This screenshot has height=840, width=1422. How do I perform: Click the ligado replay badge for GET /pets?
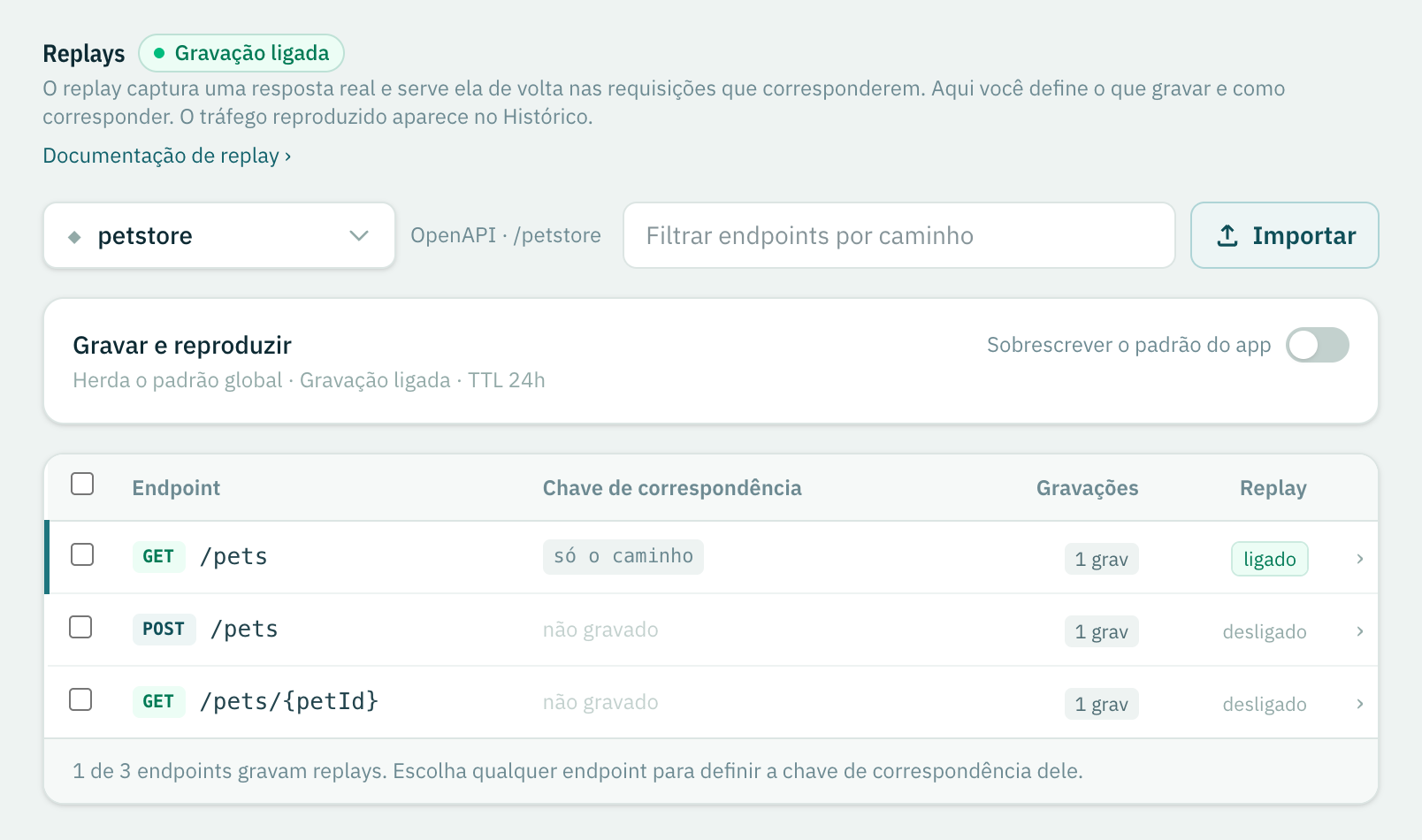(1270, 559)
